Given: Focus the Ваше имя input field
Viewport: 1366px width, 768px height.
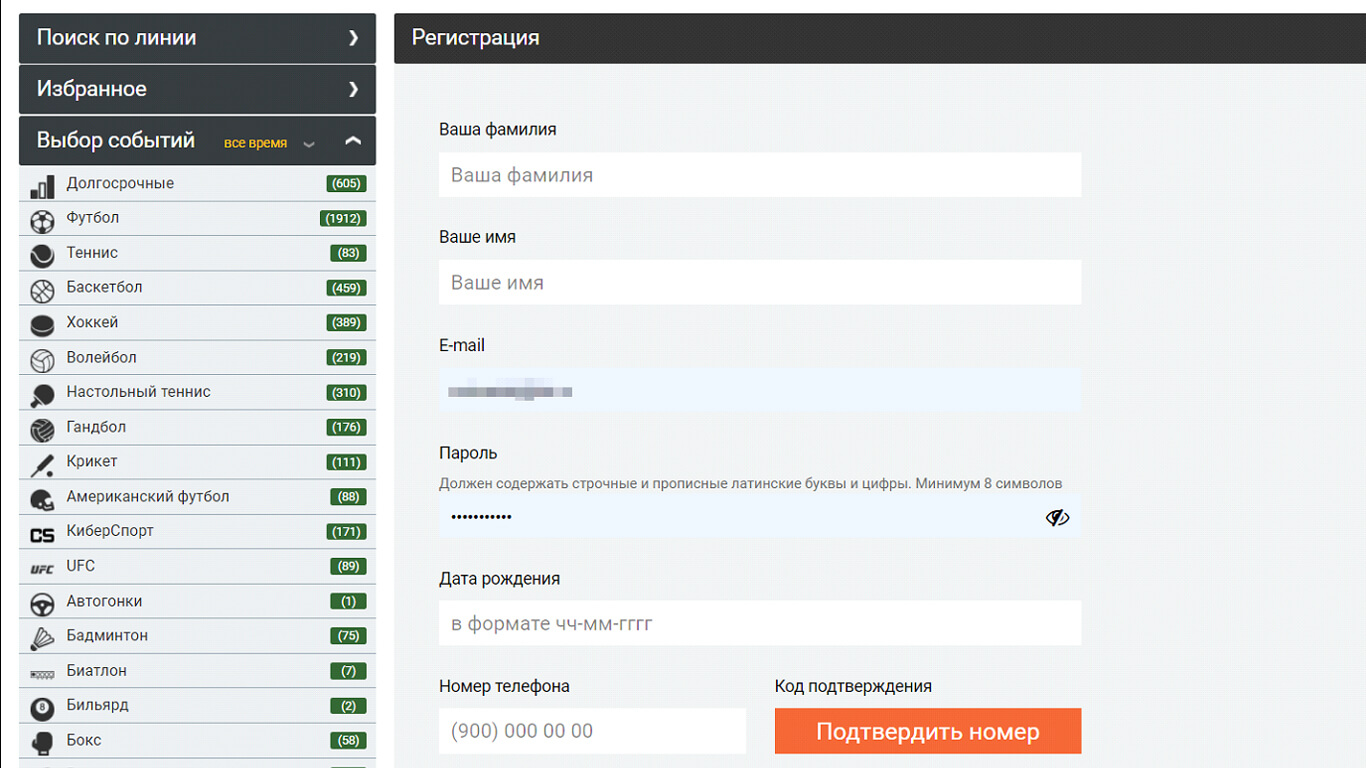Looking at the screenshot, I should point(760,283).
